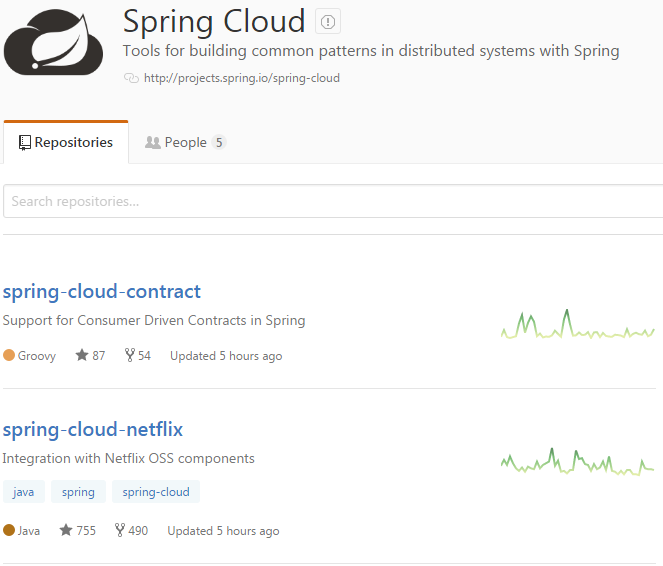Open the projects.spring.io/spring-cloud link
Image resolution: width=663 pixels, height=566 pixels.
pyautogui.click(x=242, y=78)
